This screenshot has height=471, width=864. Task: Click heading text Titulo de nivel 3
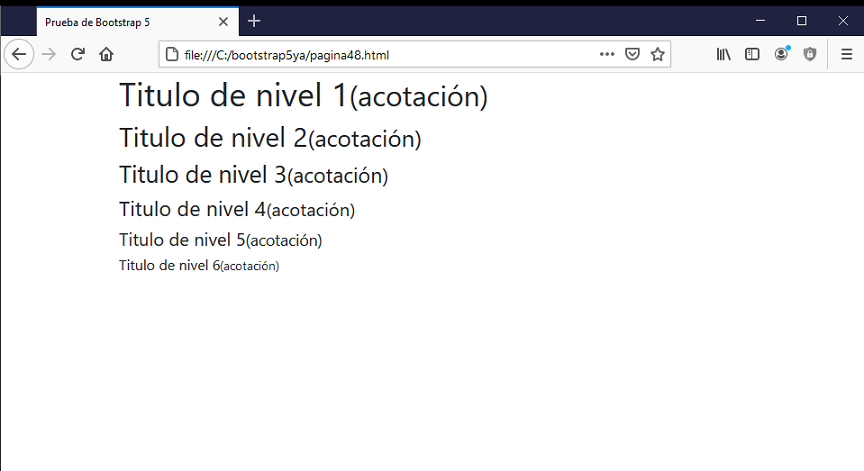click(203, 175)
